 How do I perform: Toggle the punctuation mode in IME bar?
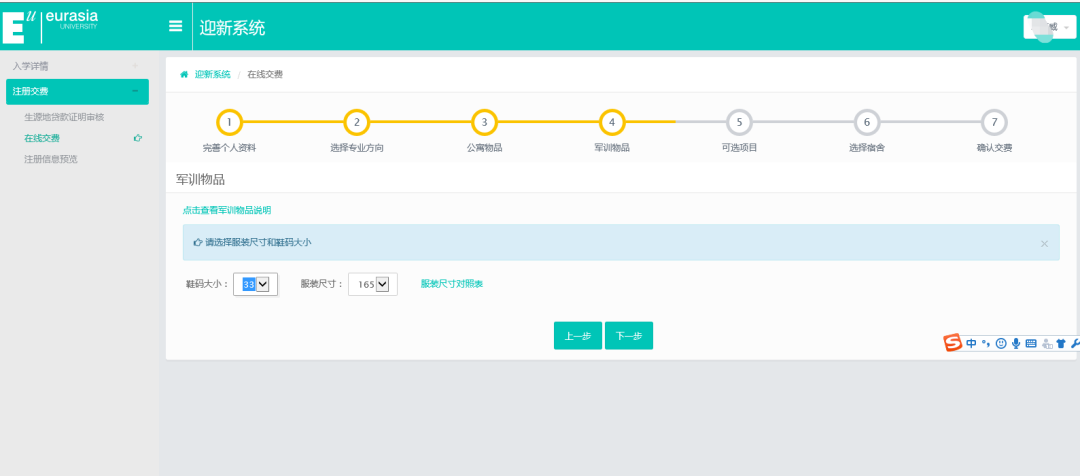pyautogui.click(x=986, y=343)
